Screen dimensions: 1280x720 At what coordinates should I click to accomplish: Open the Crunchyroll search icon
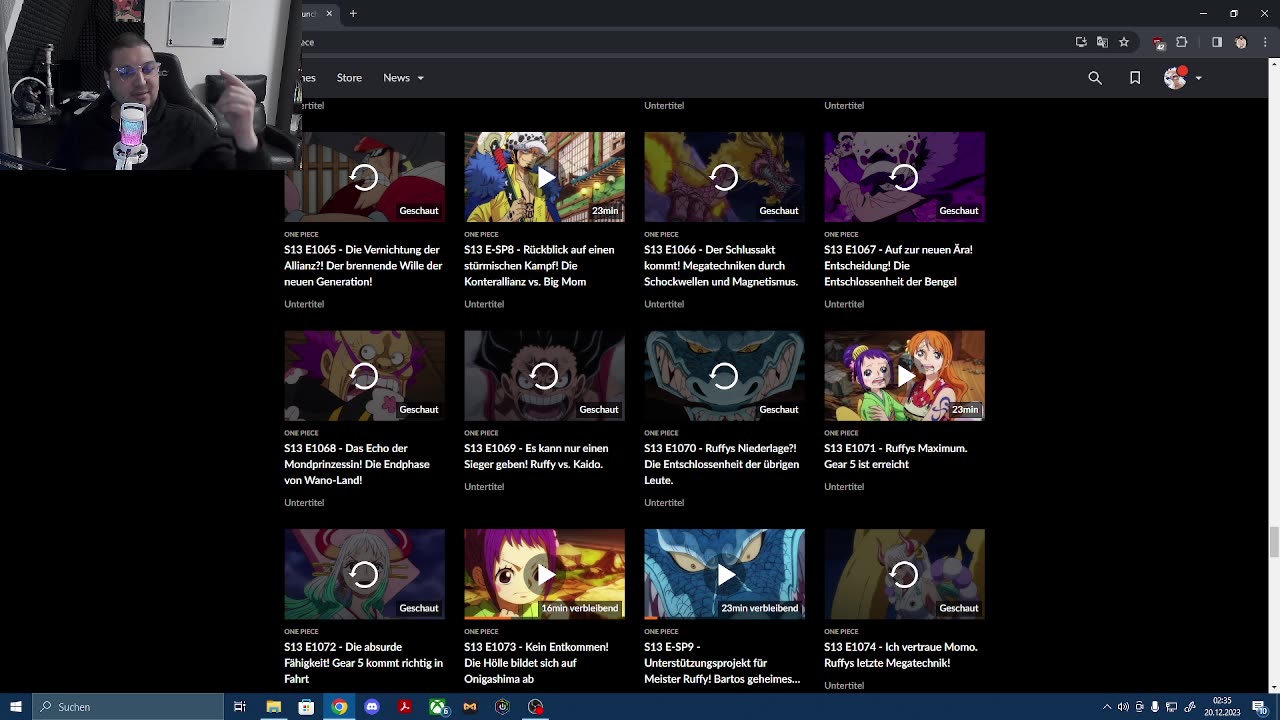tap(1095, 78)
